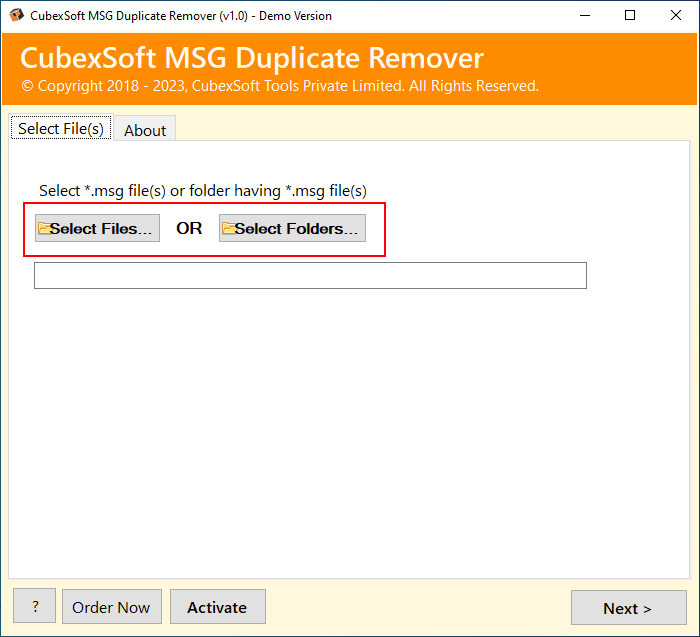Open help with the ? button

click(x=34, y=606)
